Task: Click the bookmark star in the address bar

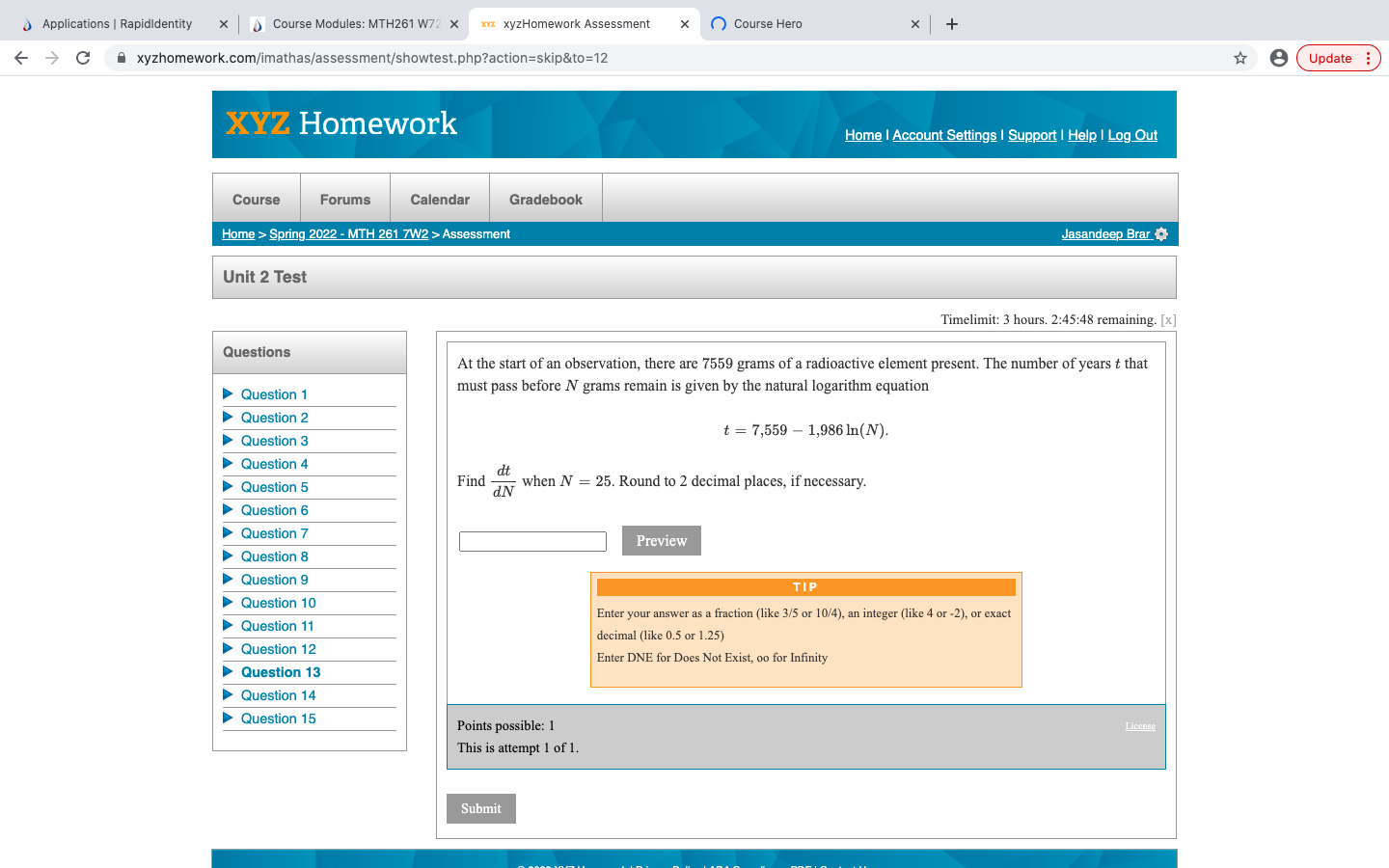Action: click(x=1239, y=58)
